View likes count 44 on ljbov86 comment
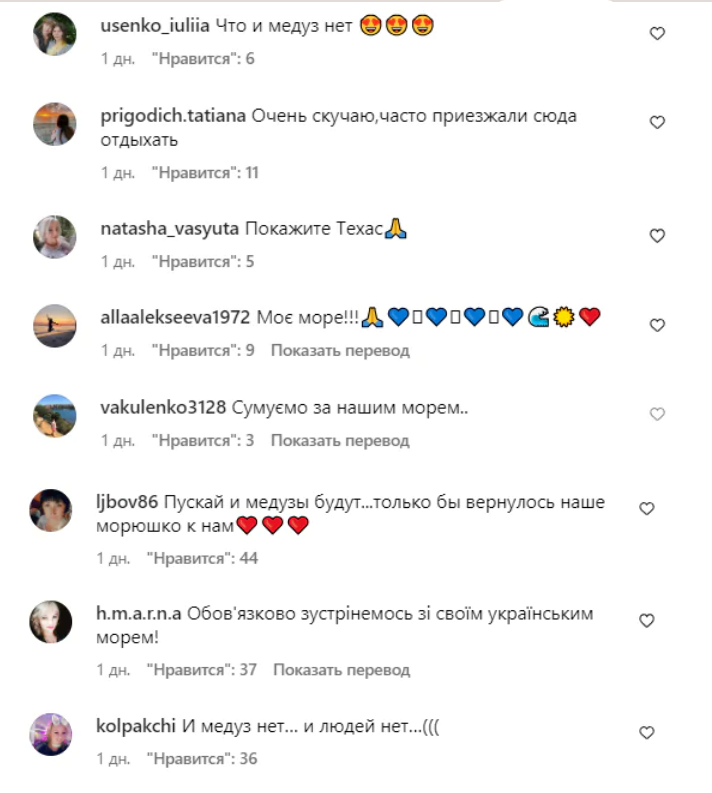 pyautogui.click(x=202, y=558)
